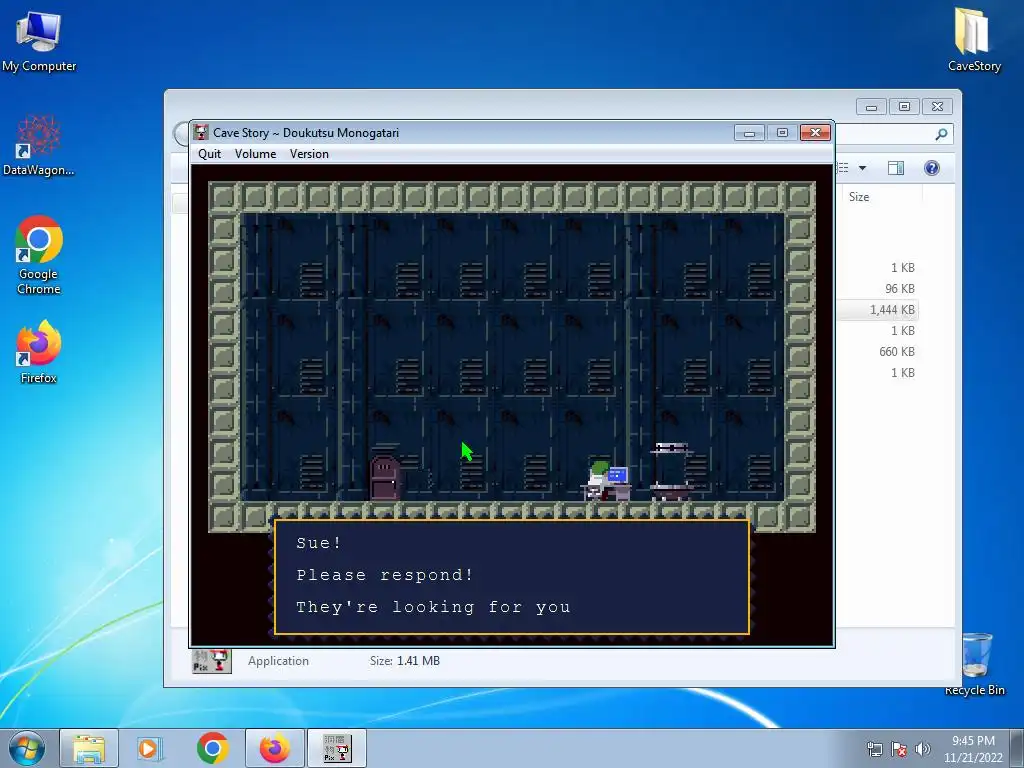Click the "Please respond!" dialogue text
The width and height of the screenshot is (1024, 768).
click(385, 575)
